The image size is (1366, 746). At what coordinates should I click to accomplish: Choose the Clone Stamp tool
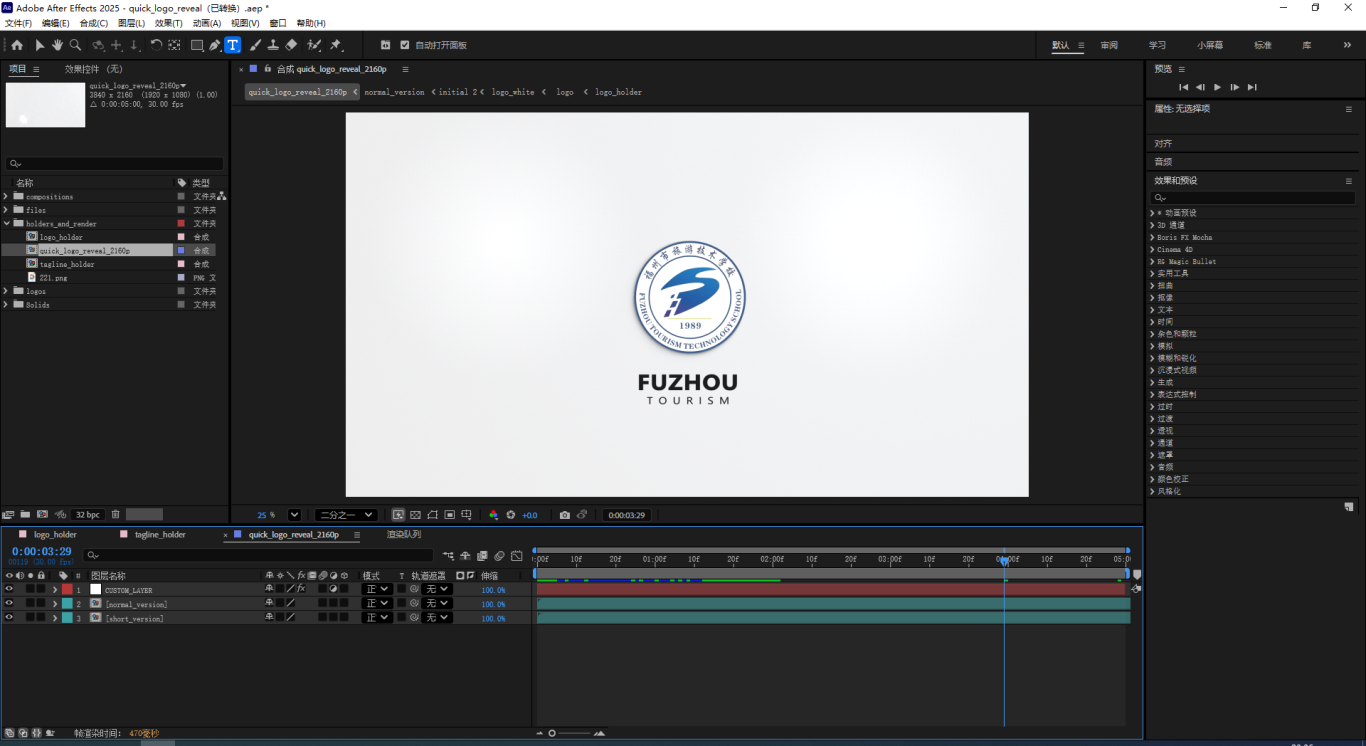pos(272,45)
